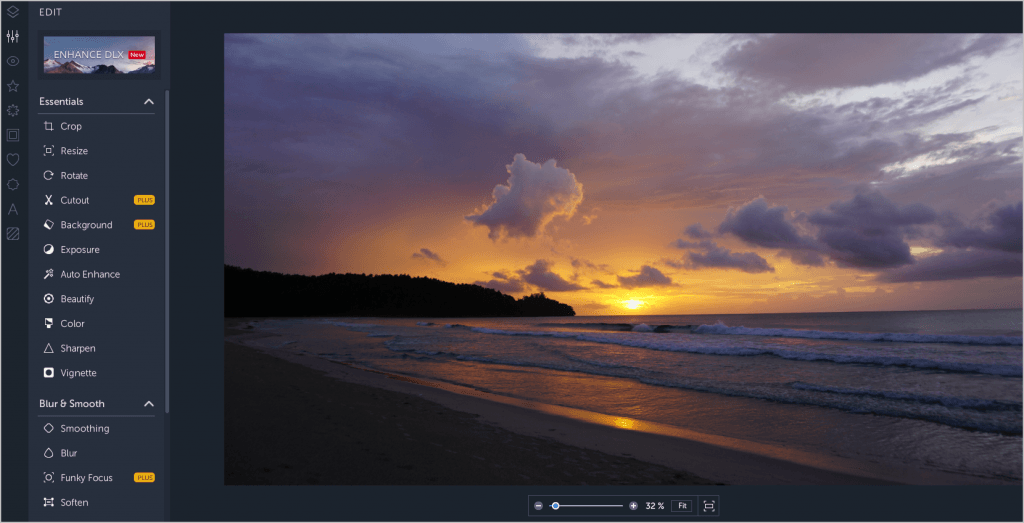Click the Background eraser icon
Image resolution: width=1024 pixels, height=523 pixels.
(x=48, y=225)
